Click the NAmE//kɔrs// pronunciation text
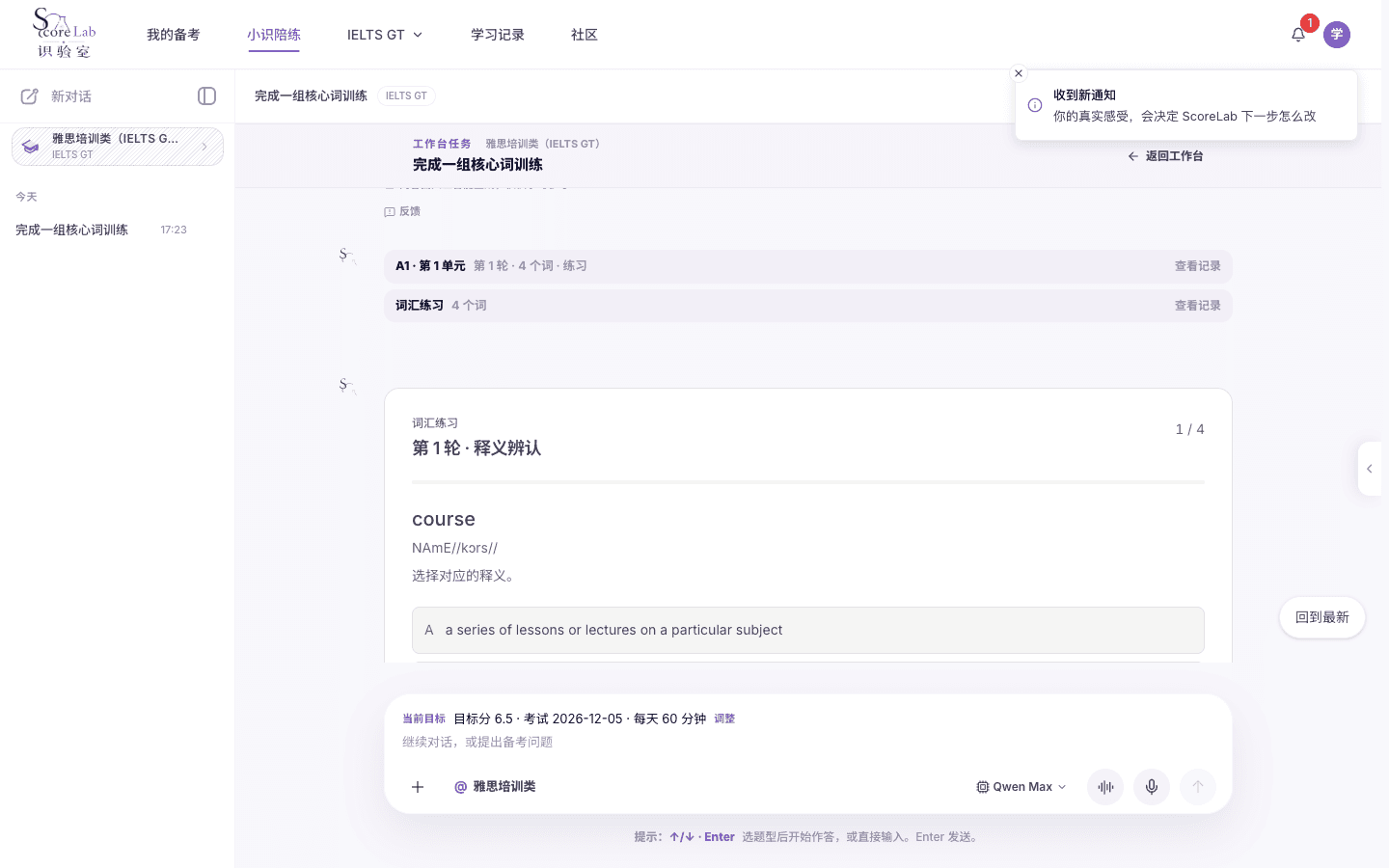 click(454, 548)
